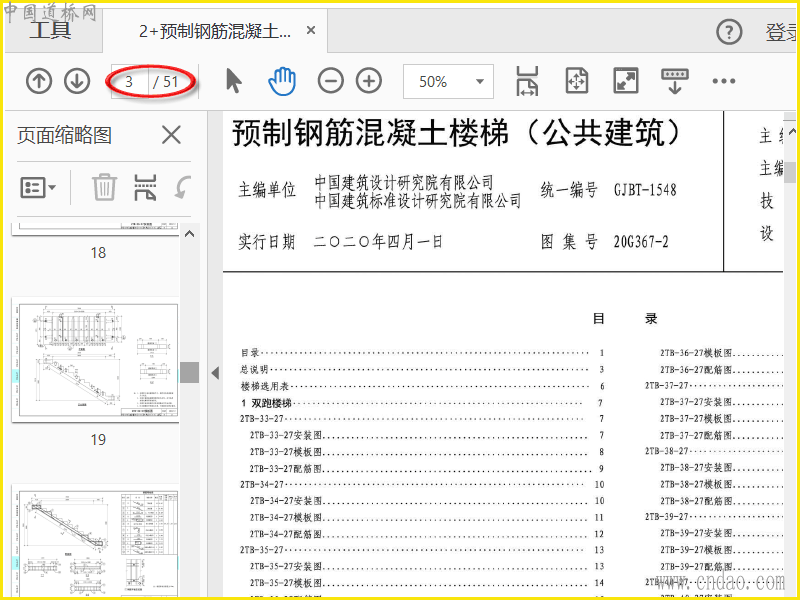Viewport: 800px width, 600px height.
Task: Open the help question mark icon
Action: point(729,32)
